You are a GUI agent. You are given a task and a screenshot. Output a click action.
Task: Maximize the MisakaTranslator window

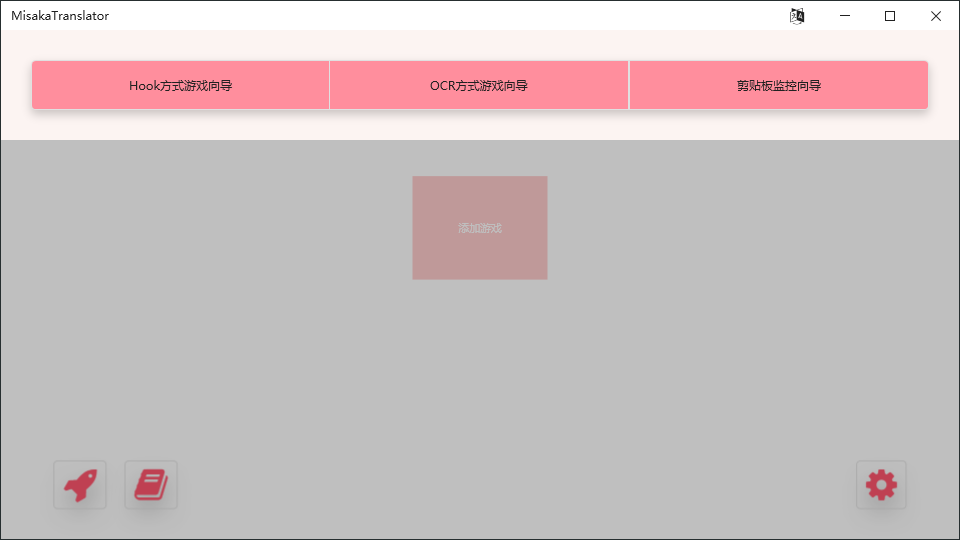click(890, 16)
